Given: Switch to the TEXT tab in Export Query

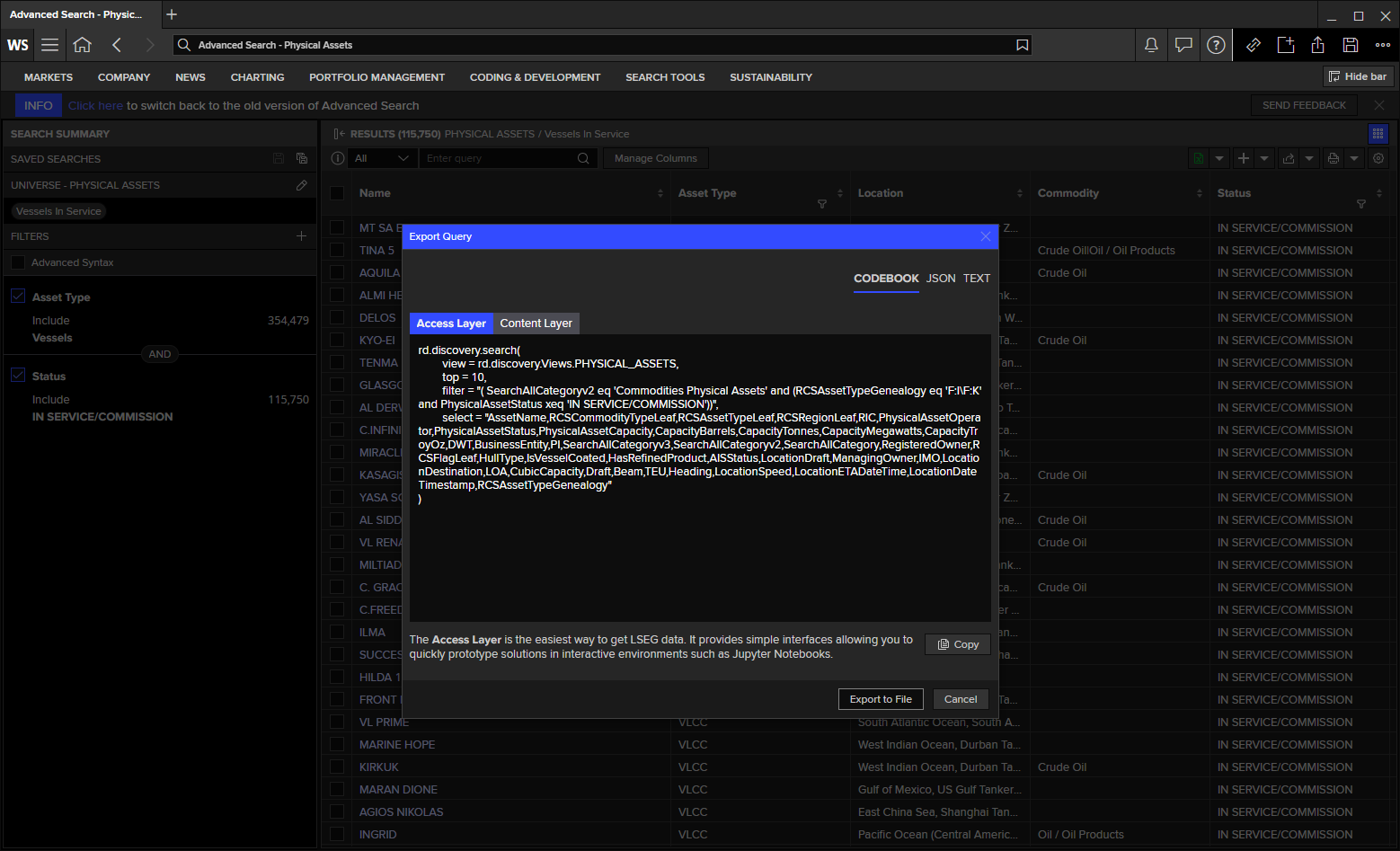Looking at the screenshot, I should click(x=977, y=279).
